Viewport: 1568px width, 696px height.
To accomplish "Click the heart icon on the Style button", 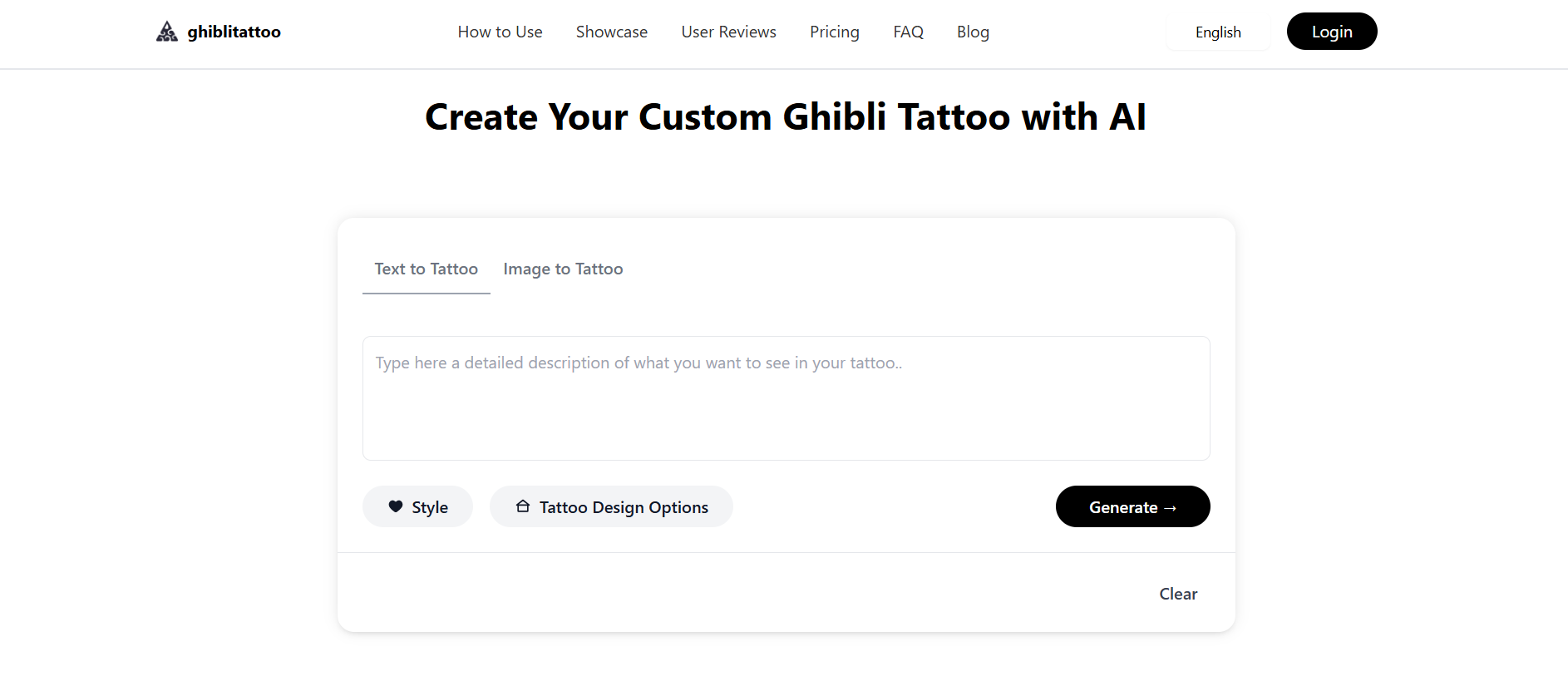I will coord(396,506).
